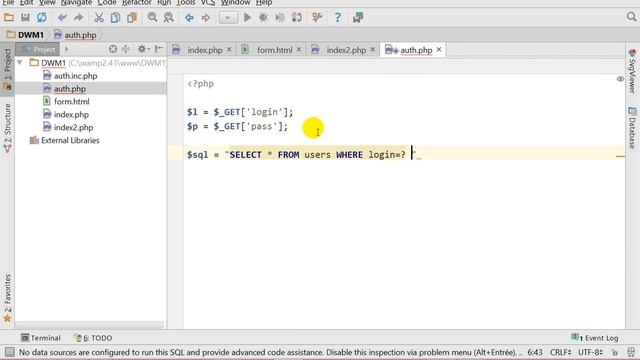Click the Synchronize toolbar icon

42,18
